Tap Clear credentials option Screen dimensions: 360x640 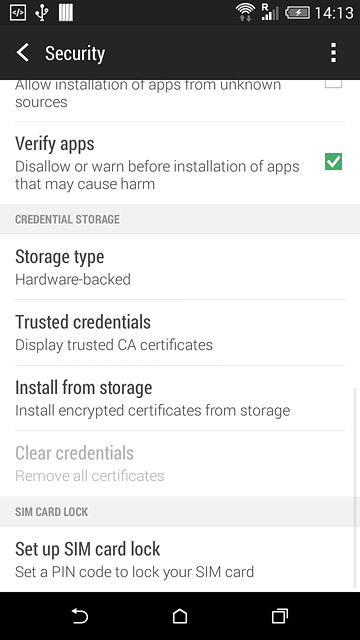coord(180,464)
